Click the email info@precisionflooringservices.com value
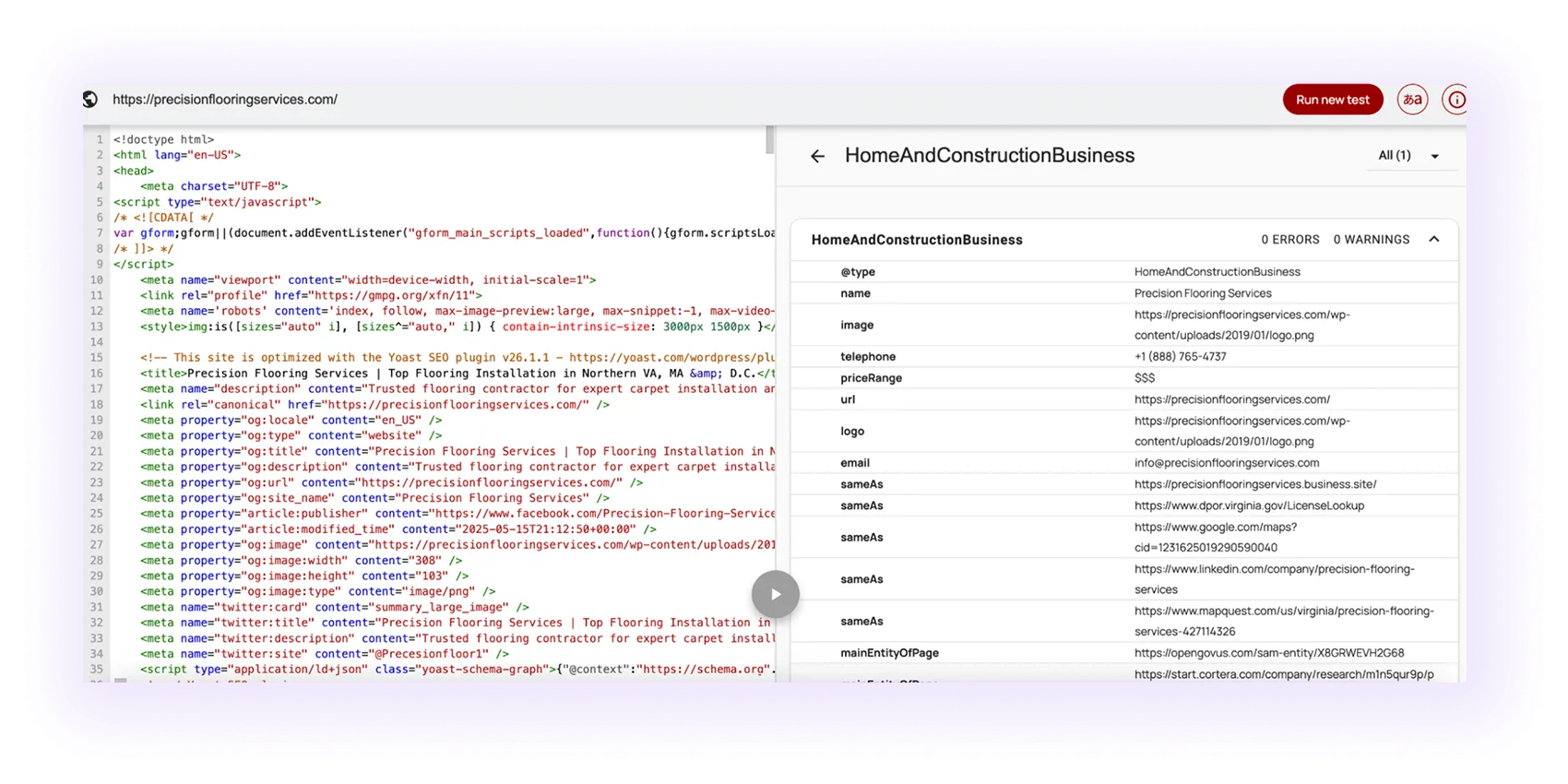The image size is (1568, 784). tap(1227, 463)
